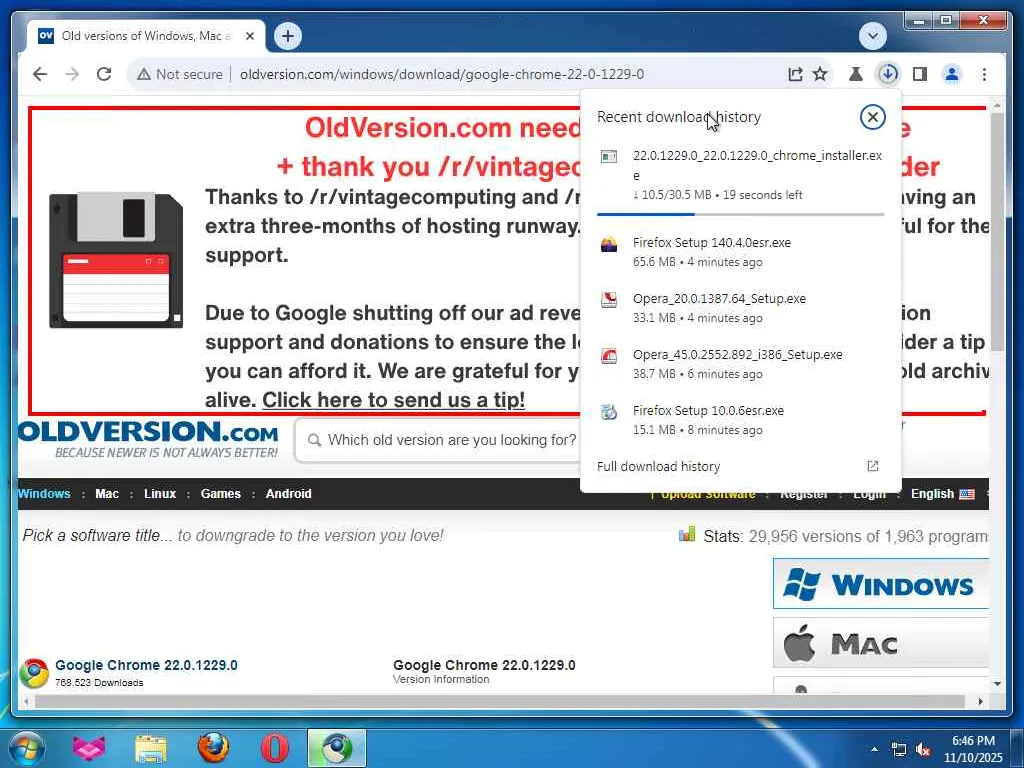
Task: Click the horizontal scrollbar thumb
Action: (500, 701)
